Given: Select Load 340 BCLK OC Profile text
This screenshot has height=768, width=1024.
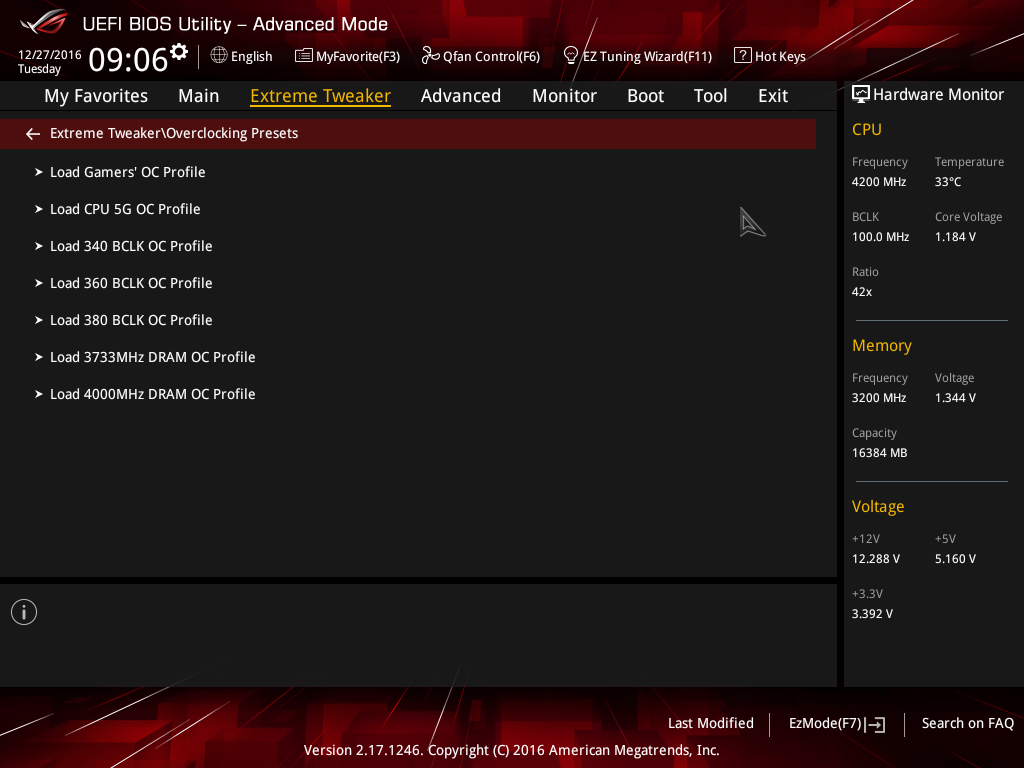Looking at the screenshot, I should pos(131,246).
